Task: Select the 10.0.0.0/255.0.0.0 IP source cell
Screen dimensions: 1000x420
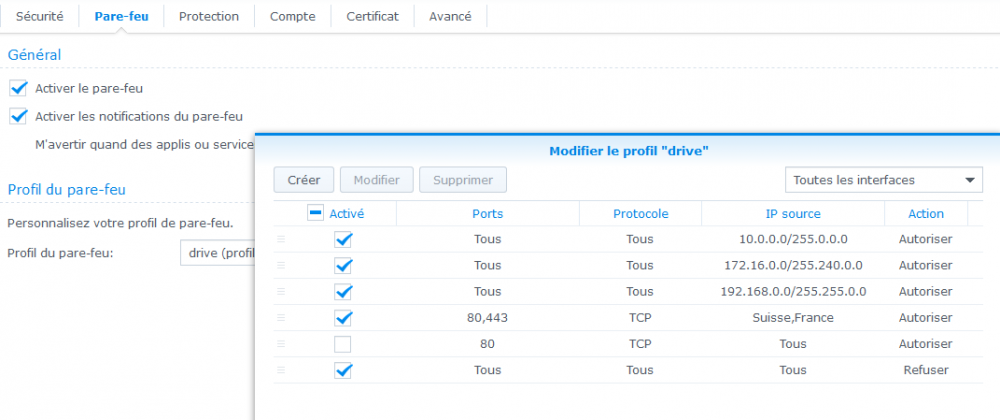Action: point(793,240)
